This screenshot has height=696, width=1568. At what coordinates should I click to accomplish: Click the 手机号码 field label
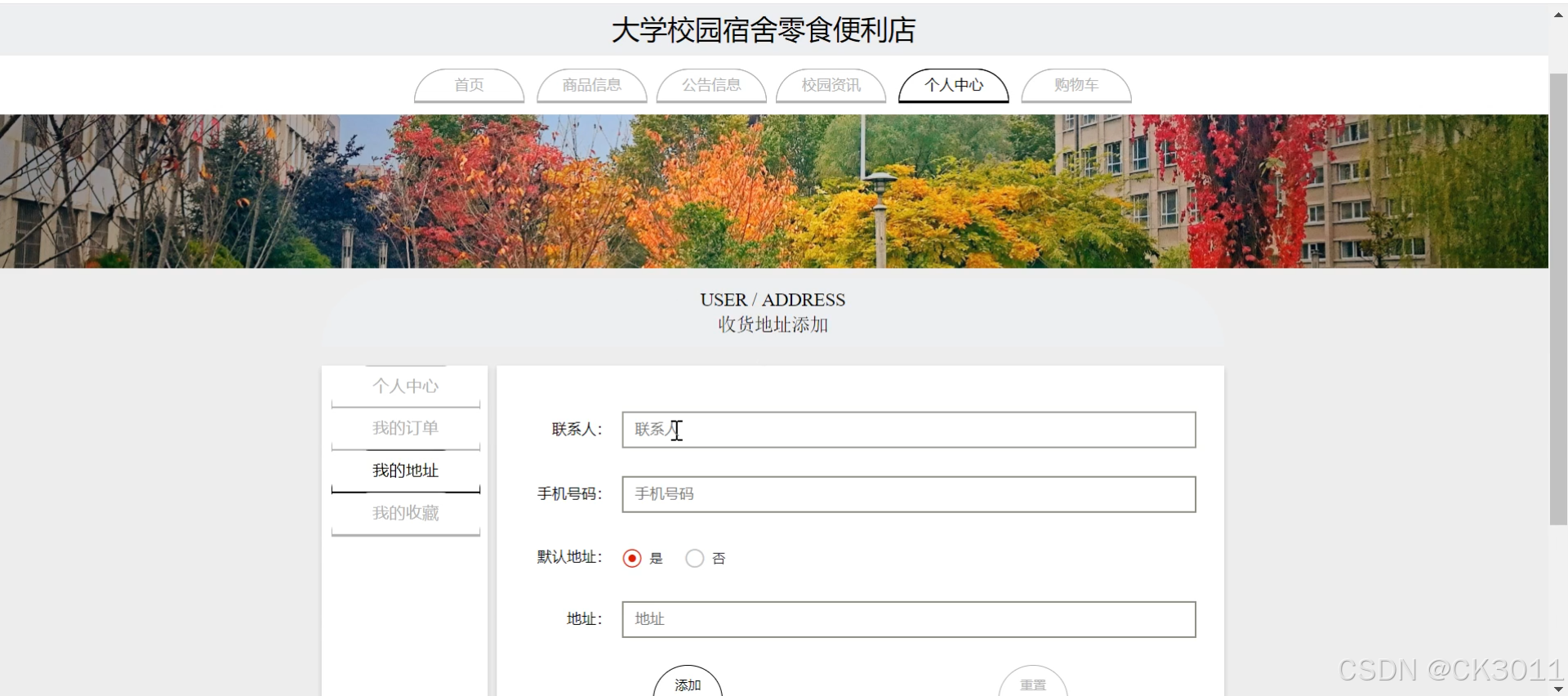coord(569,494)
